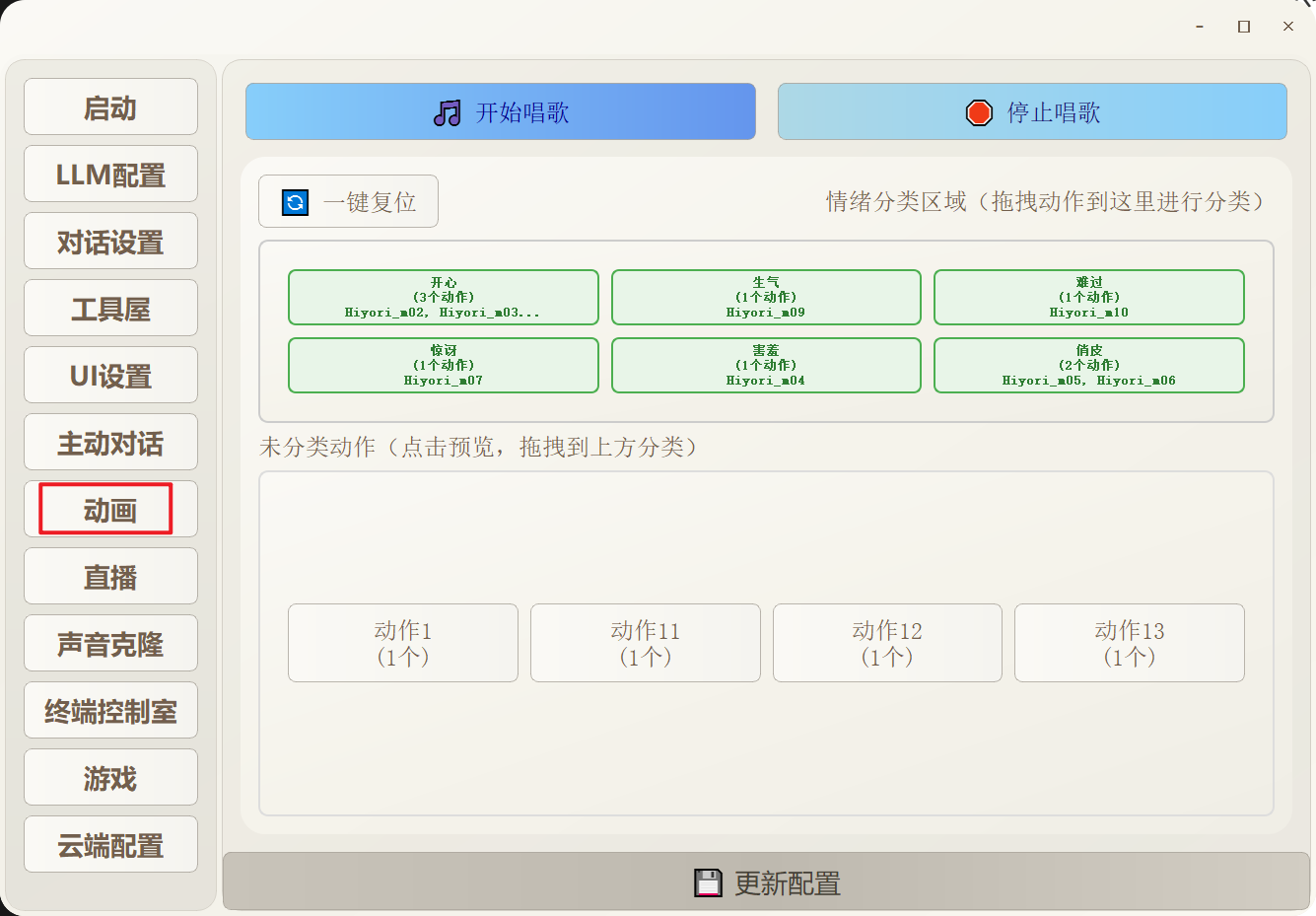Image resolution: width=1316 pixels, height=916 pixels.
Task: Switch to 主动对话 settings
Action: 110,442
